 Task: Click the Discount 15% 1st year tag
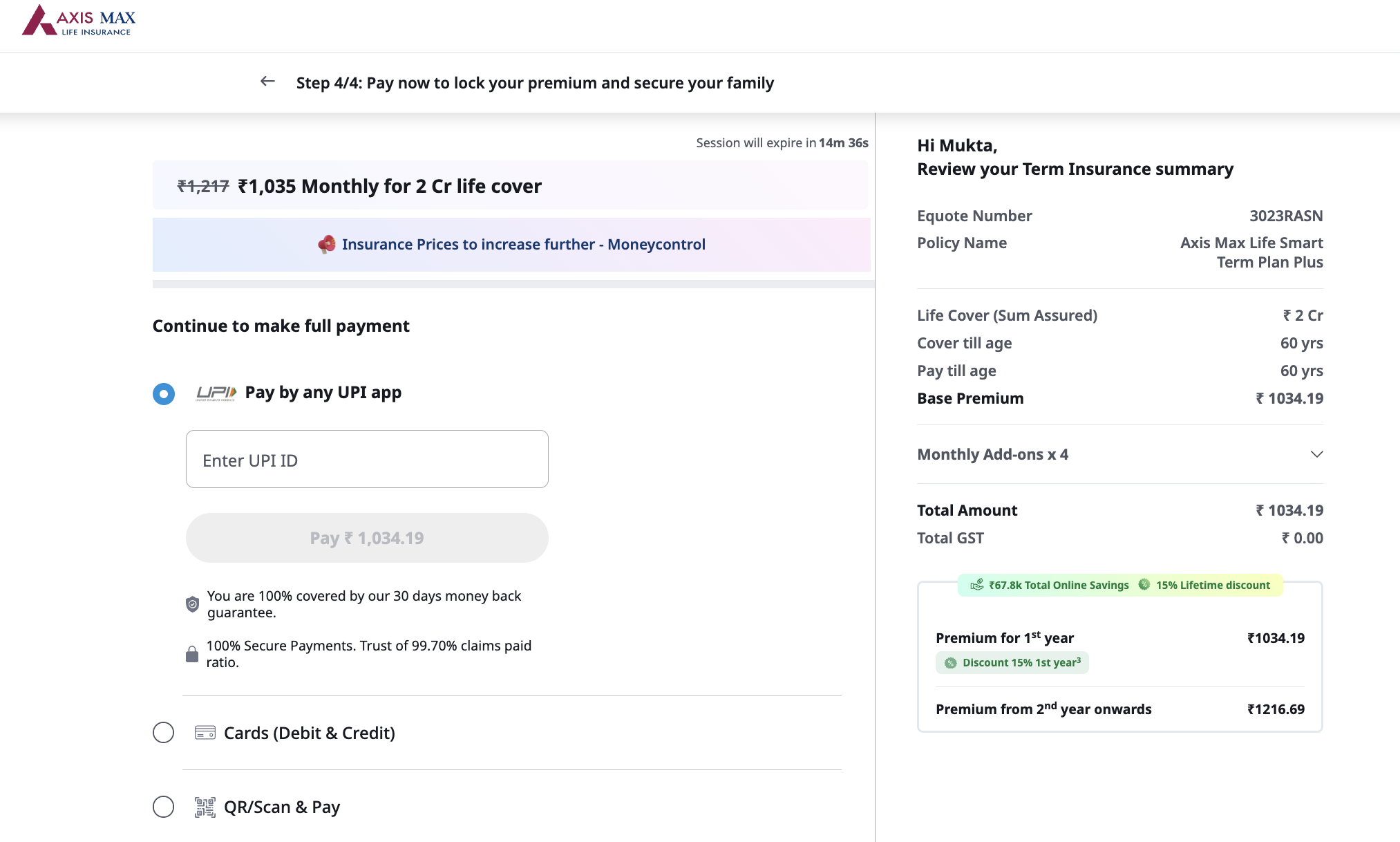1012,662
